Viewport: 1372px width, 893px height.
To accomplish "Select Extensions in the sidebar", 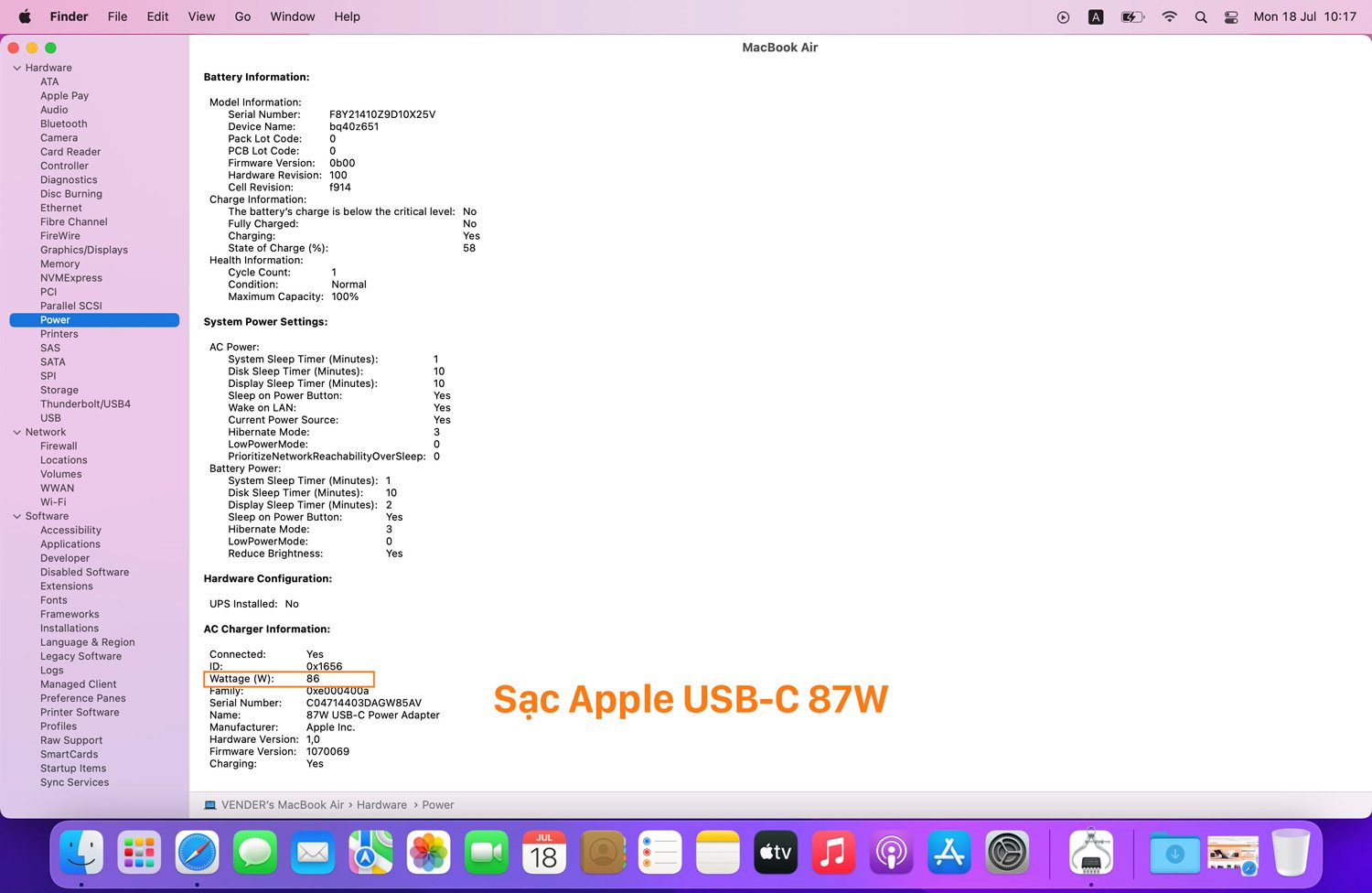I will (x=67, y=586).
